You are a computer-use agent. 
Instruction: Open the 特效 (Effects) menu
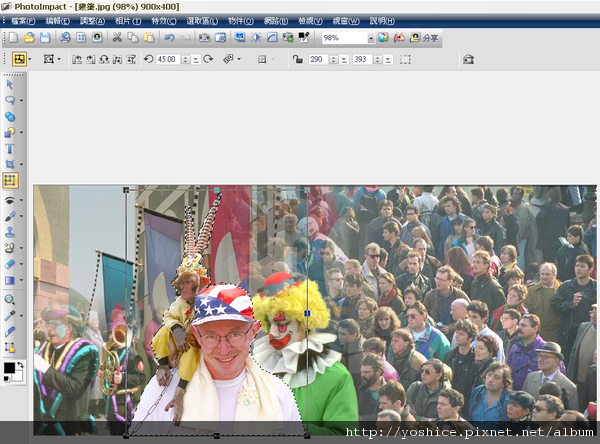(x=164, y=20)
